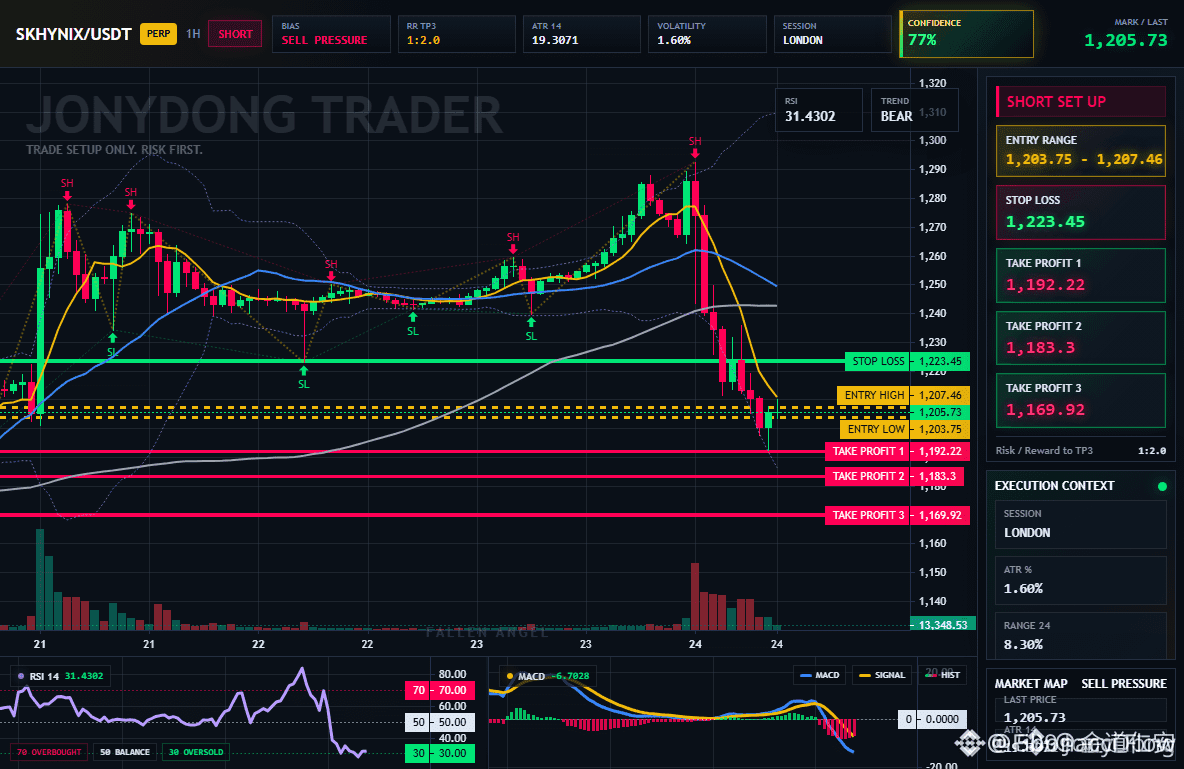Toggle the yellow SIGNAL legend item
This screenshot has width=1184, height=769.
(x=882, y=675)
